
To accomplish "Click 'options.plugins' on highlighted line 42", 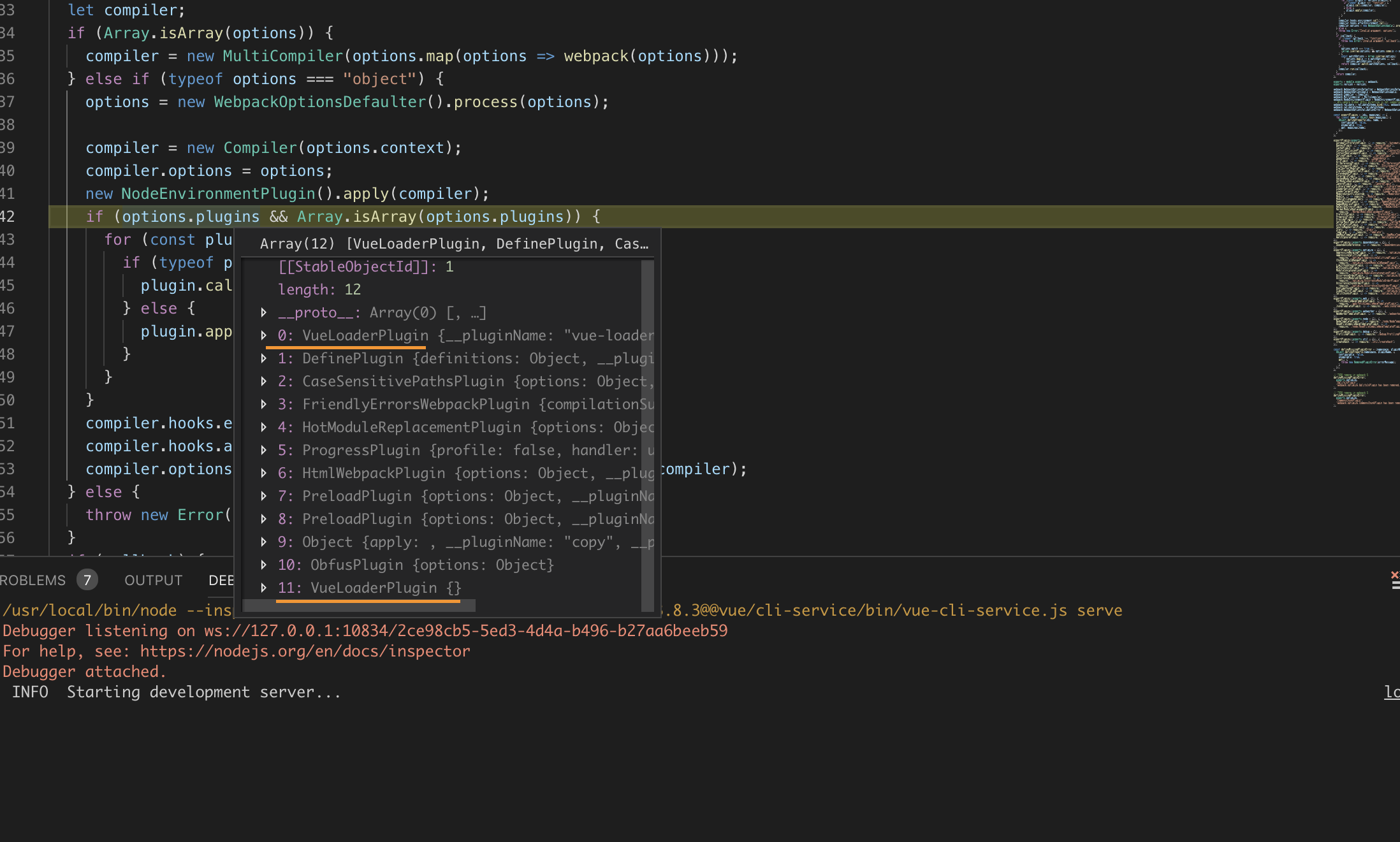I will 191,217.
